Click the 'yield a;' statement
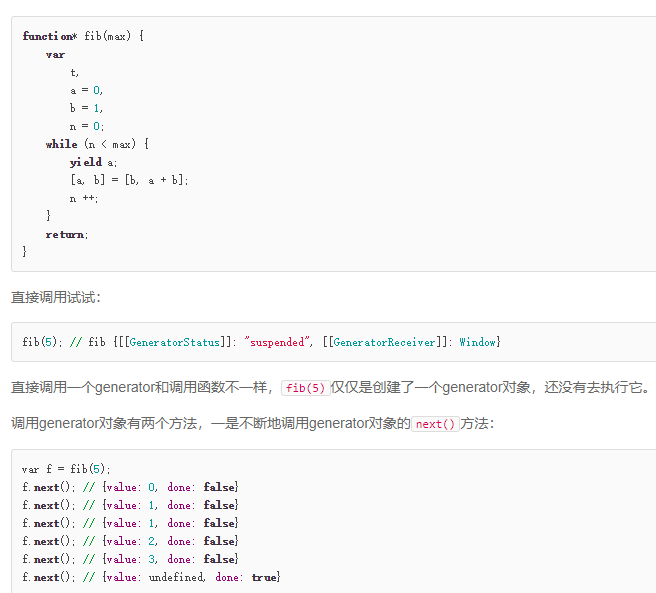 (x=93, y=162)
